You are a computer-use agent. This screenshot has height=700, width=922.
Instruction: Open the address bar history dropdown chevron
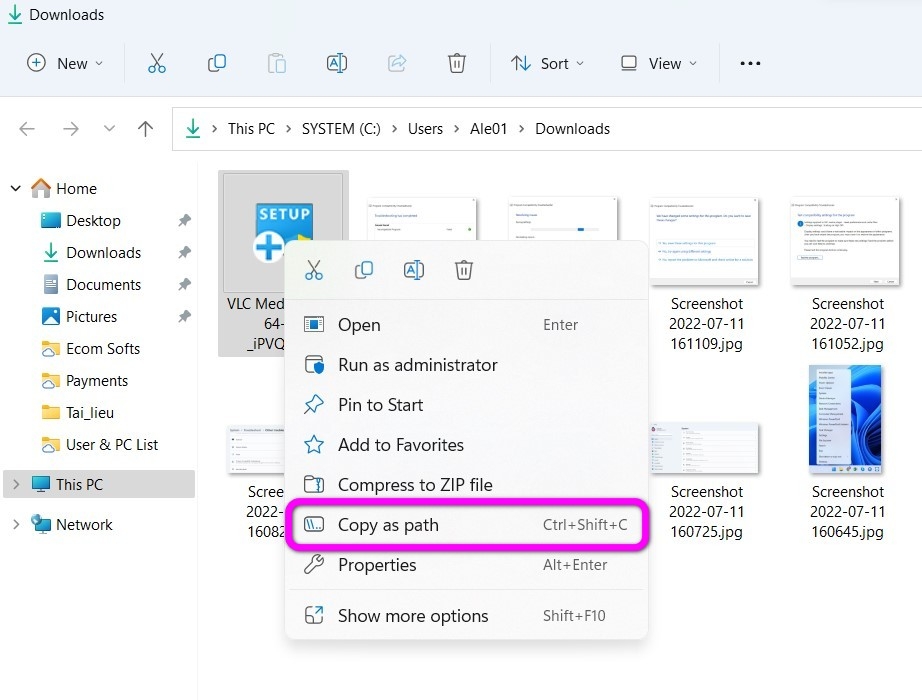point(109,128)
